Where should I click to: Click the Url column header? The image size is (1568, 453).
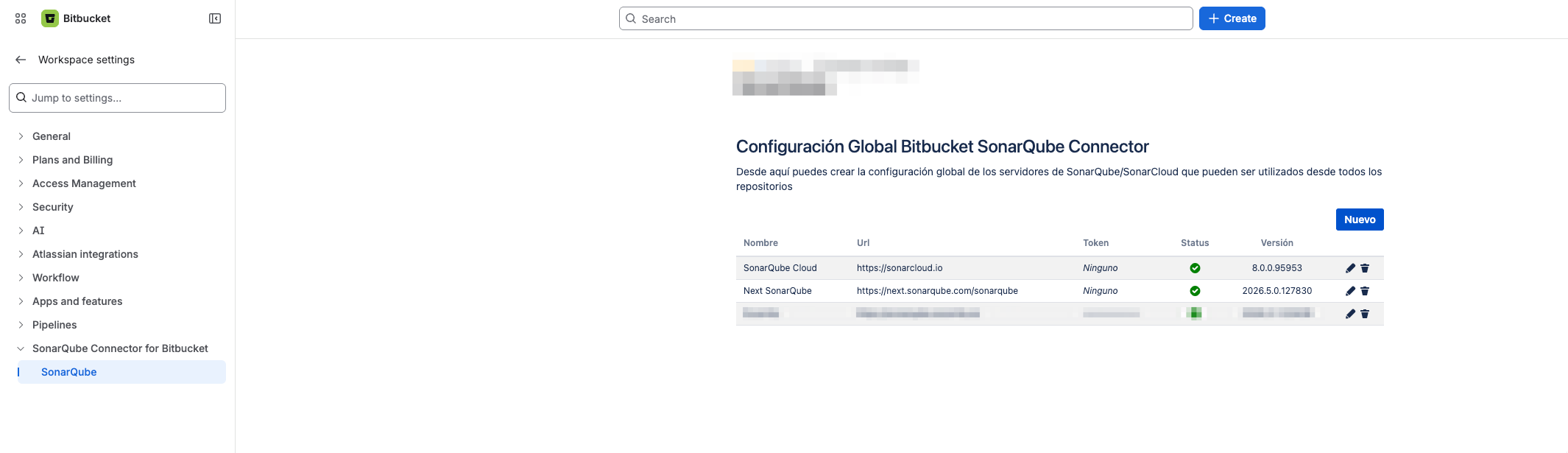point(863,243)
